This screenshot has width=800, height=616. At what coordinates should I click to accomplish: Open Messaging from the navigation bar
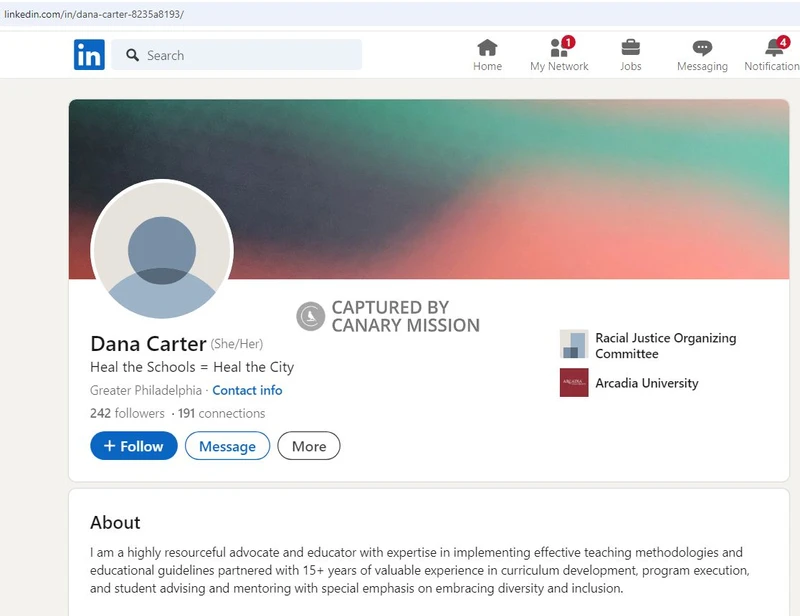tap(701, 47)
